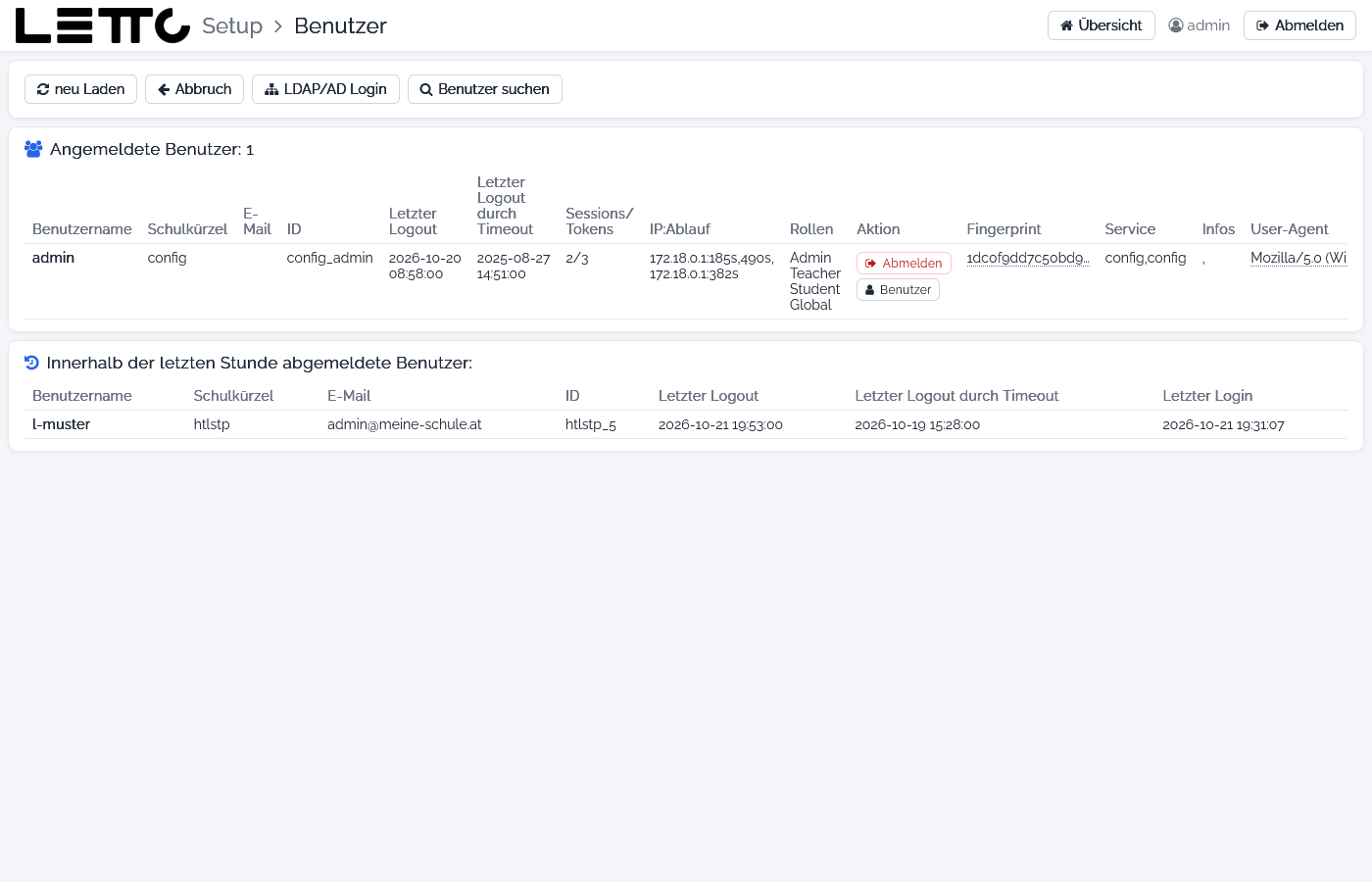Select admin username in logged-in table
The width and height of the screenshot is (1372, 882).
(x=53, y=258)
